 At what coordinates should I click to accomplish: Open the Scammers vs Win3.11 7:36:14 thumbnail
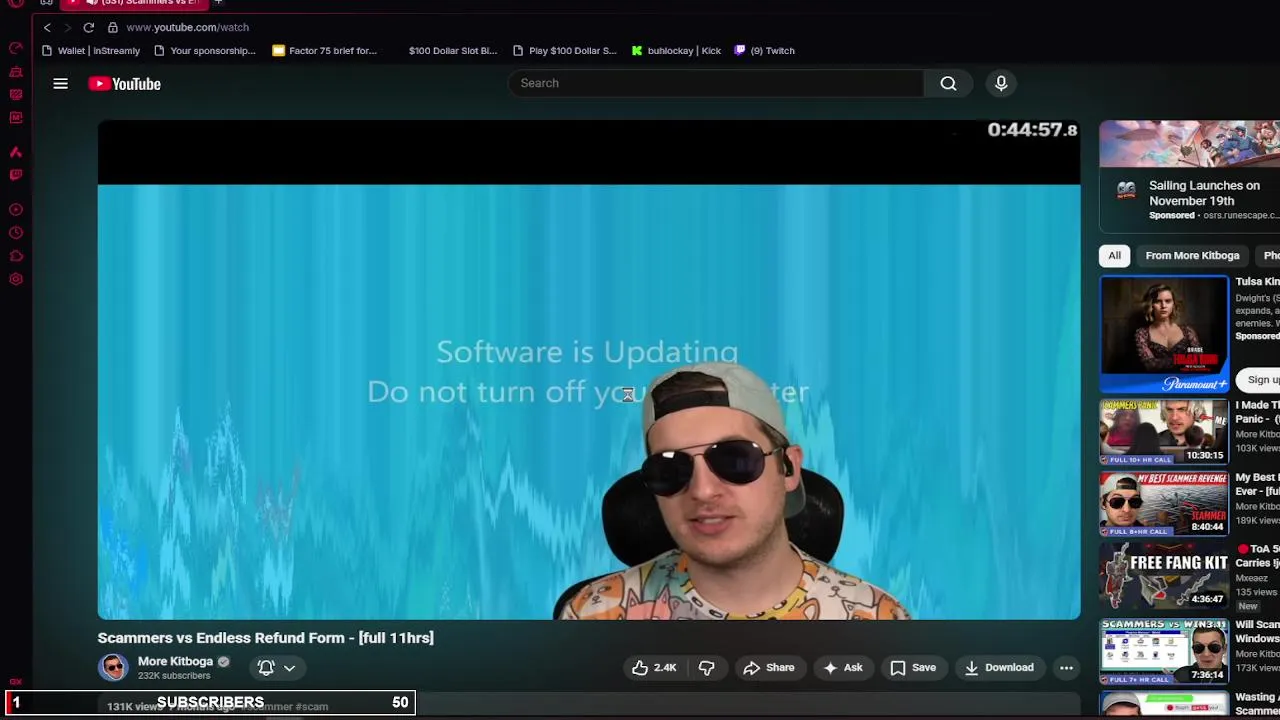(1164, 652)
